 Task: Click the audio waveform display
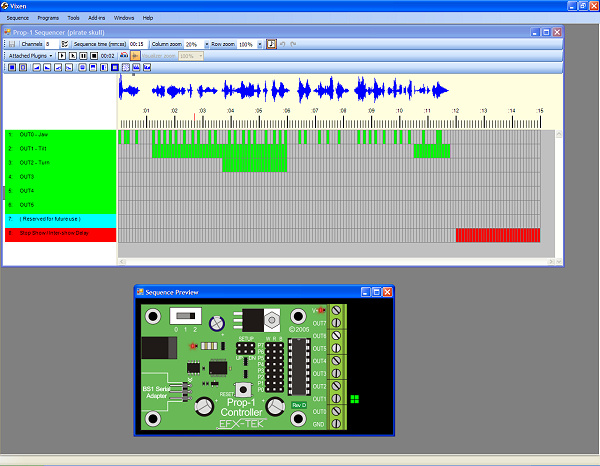pyautogui.click(x=284, y=90)
